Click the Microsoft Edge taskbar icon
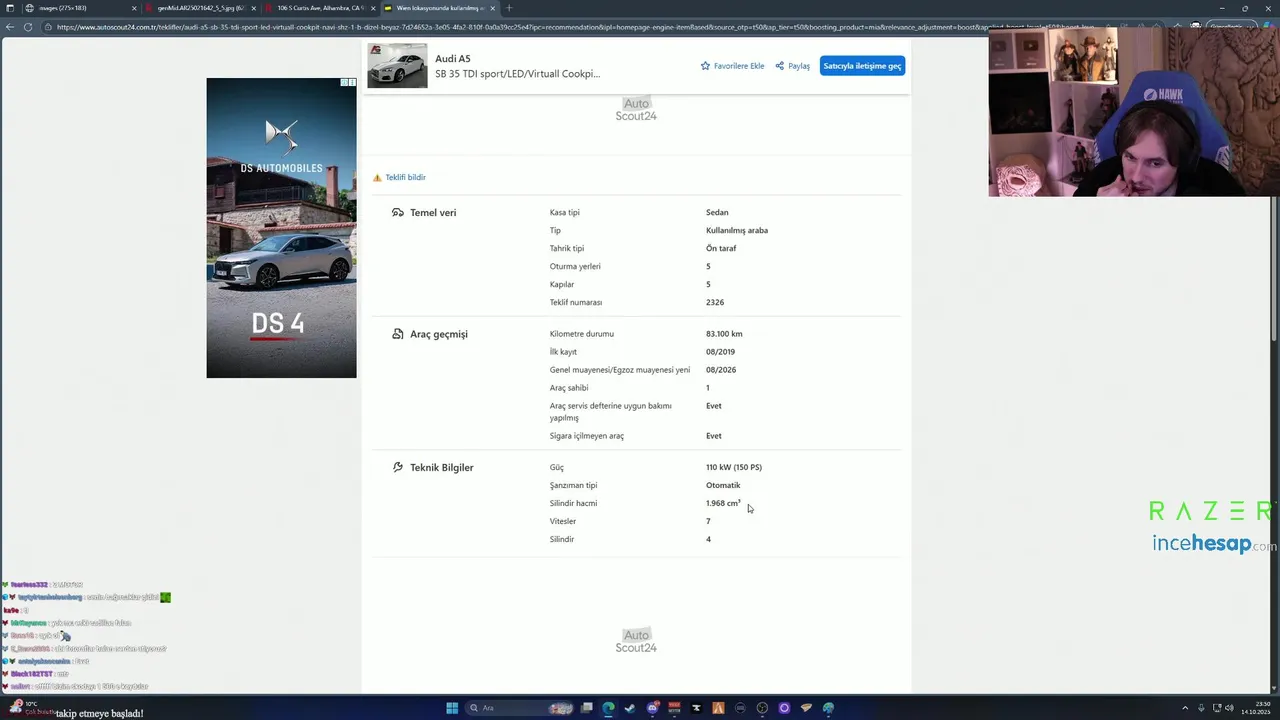The height and width of the screenshot is (720, 1280). [x=608, y=708]
